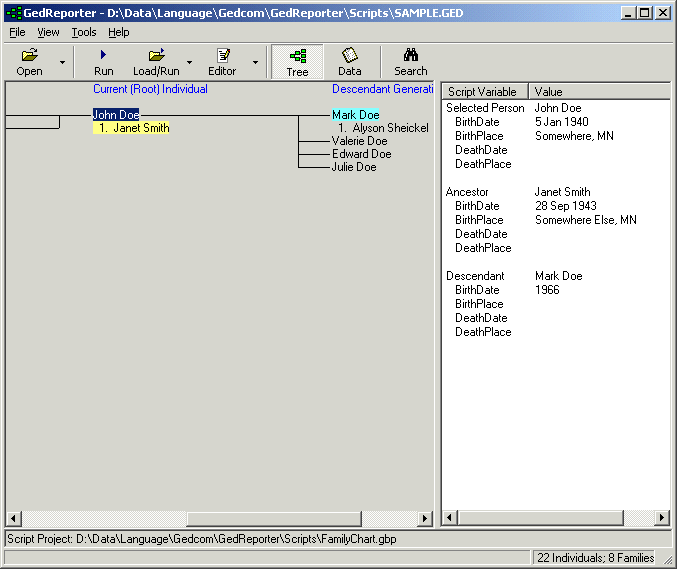
Task: Expand the Load/Run dropdown arrow
Action: click(189, 62)
